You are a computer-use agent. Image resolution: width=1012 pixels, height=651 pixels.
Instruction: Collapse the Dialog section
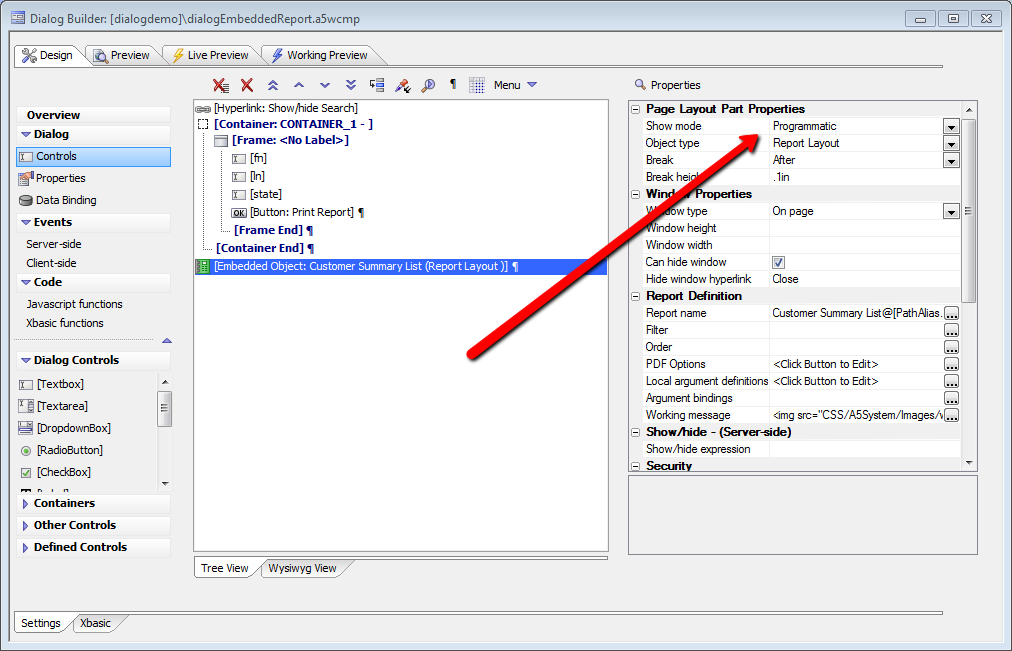coord(26,134)
